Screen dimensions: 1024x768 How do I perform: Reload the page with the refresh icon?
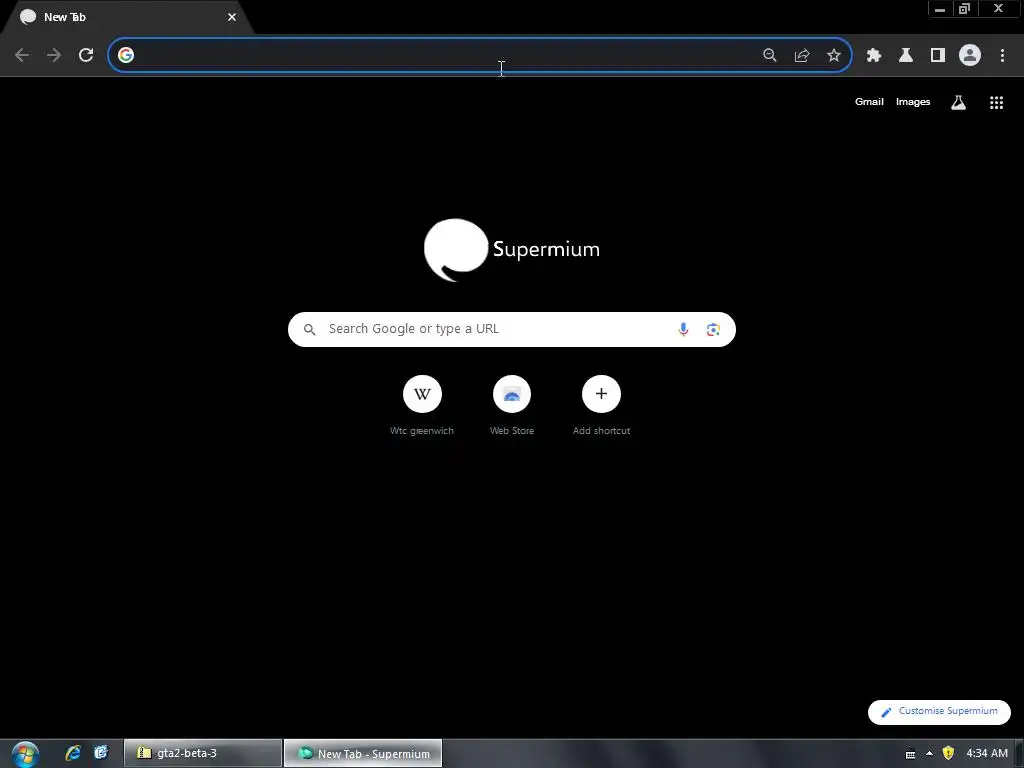86,55
